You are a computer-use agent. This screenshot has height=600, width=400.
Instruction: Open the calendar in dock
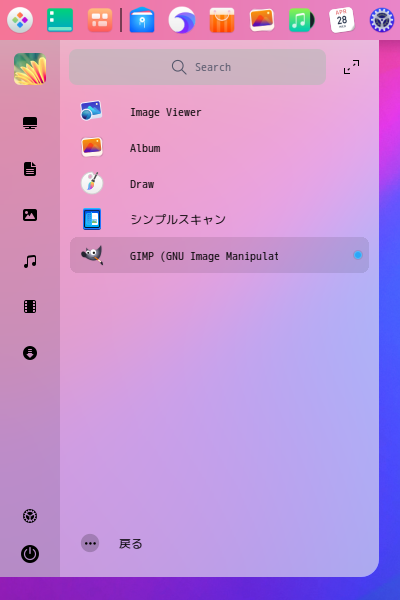(341, 20)
